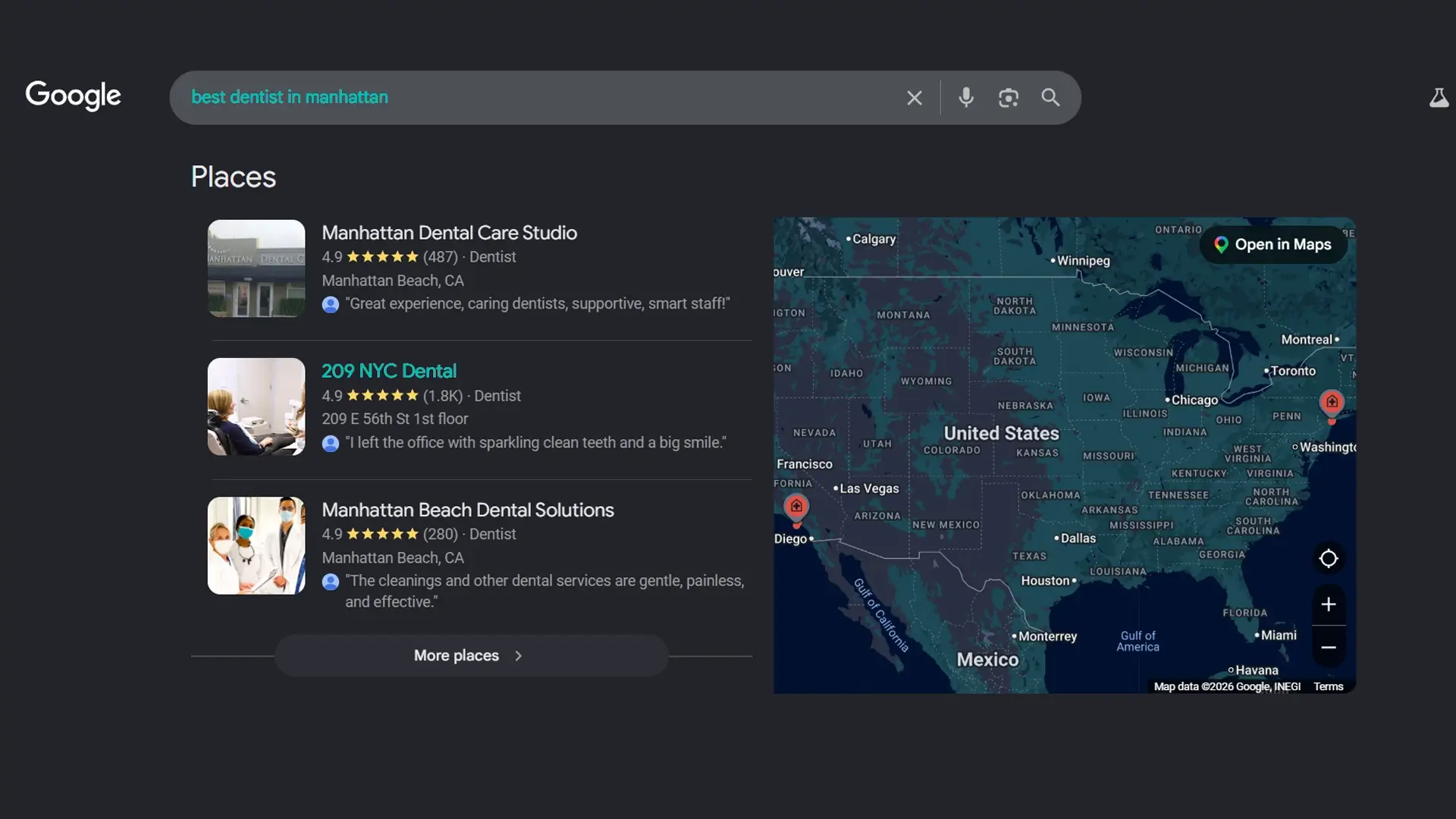This screenshot has width=1456, height=819.
Task: Click Open in Maps button
Action: 1273,245
